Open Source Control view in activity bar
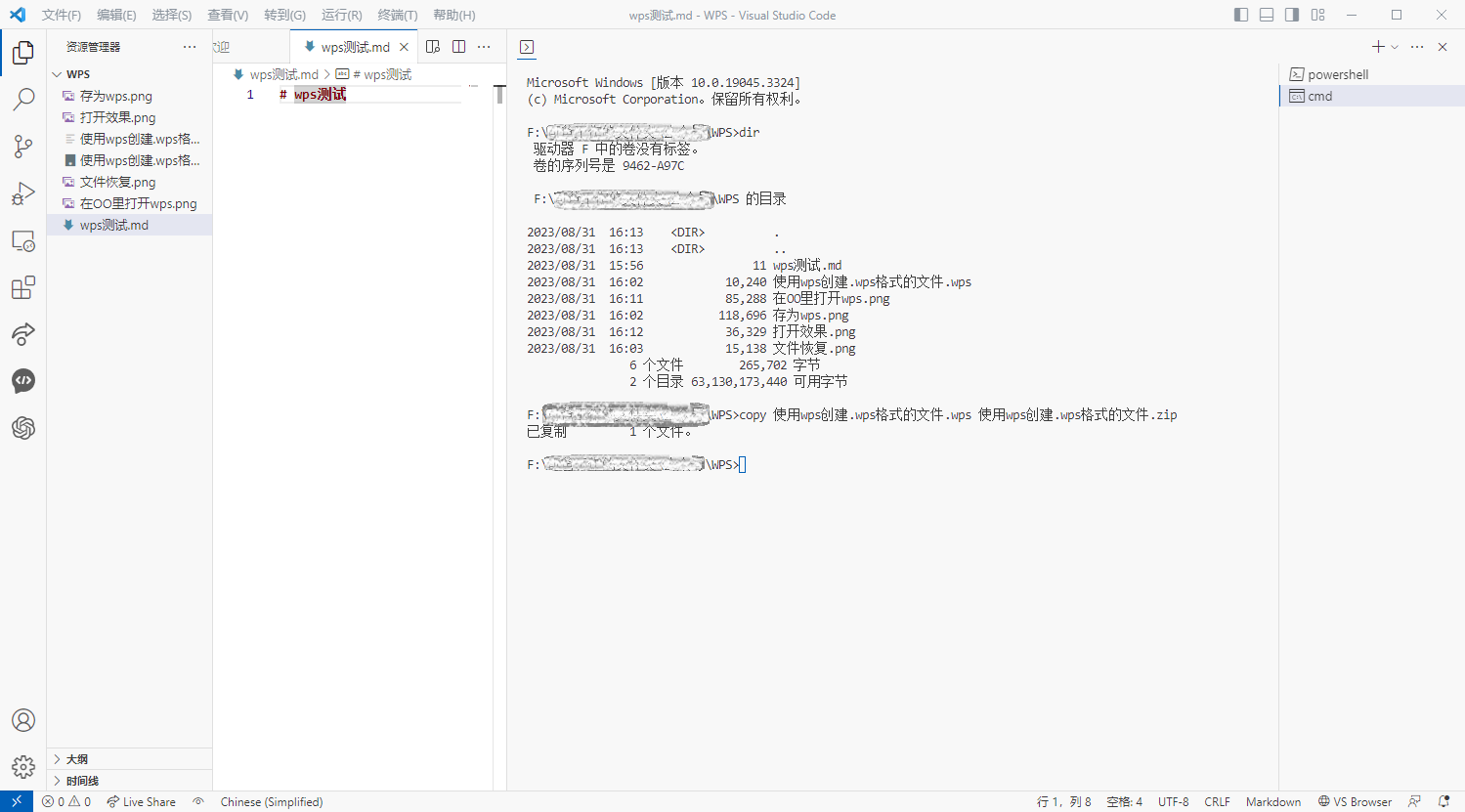This screenshot has width=1465, height=812. [22, 147]
